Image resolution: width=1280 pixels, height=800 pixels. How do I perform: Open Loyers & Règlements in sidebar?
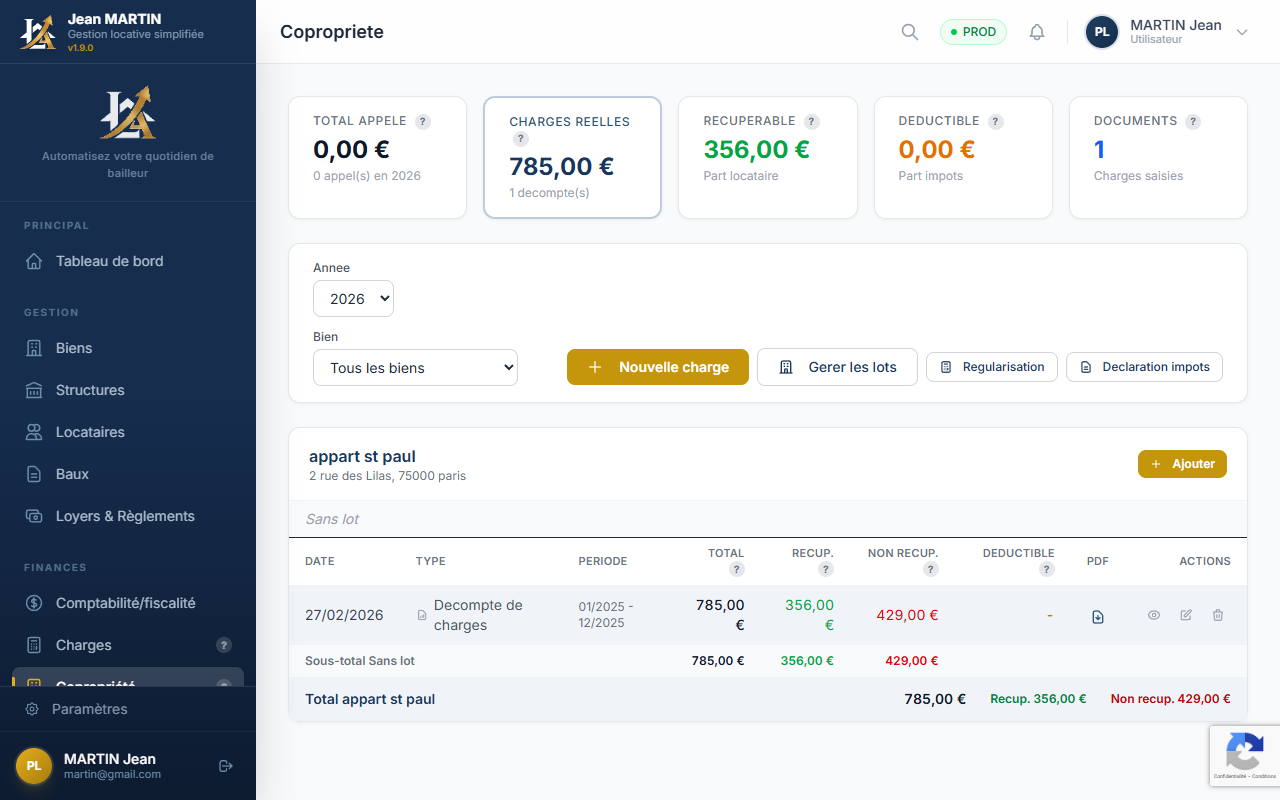[x=125, y=516]
